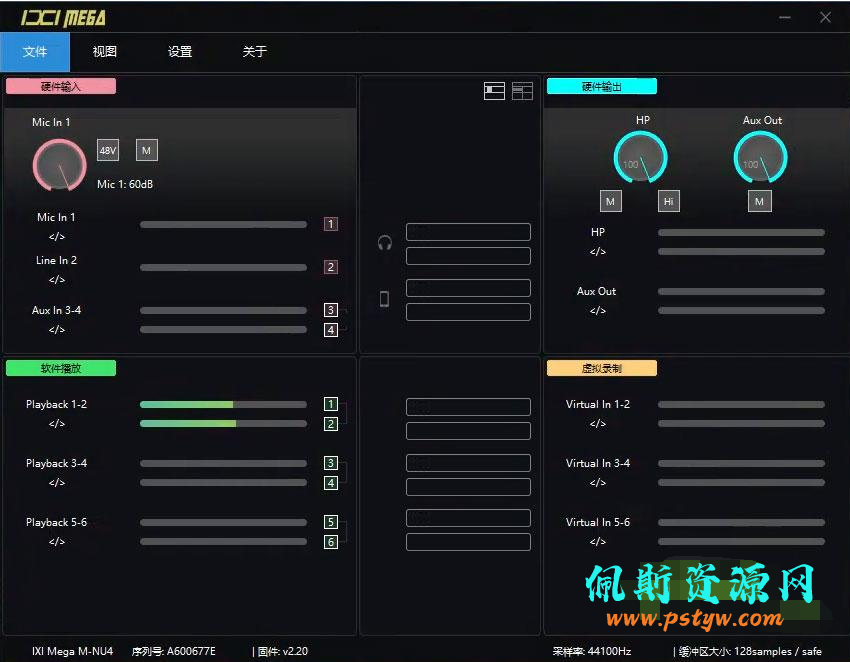Click the phone device routing icon

(384, 299)
